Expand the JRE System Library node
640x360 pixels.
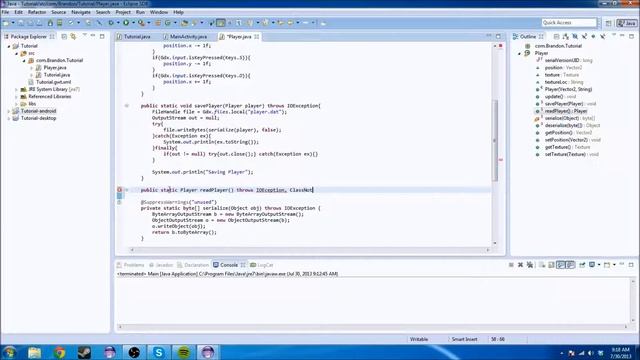point(16,89)
